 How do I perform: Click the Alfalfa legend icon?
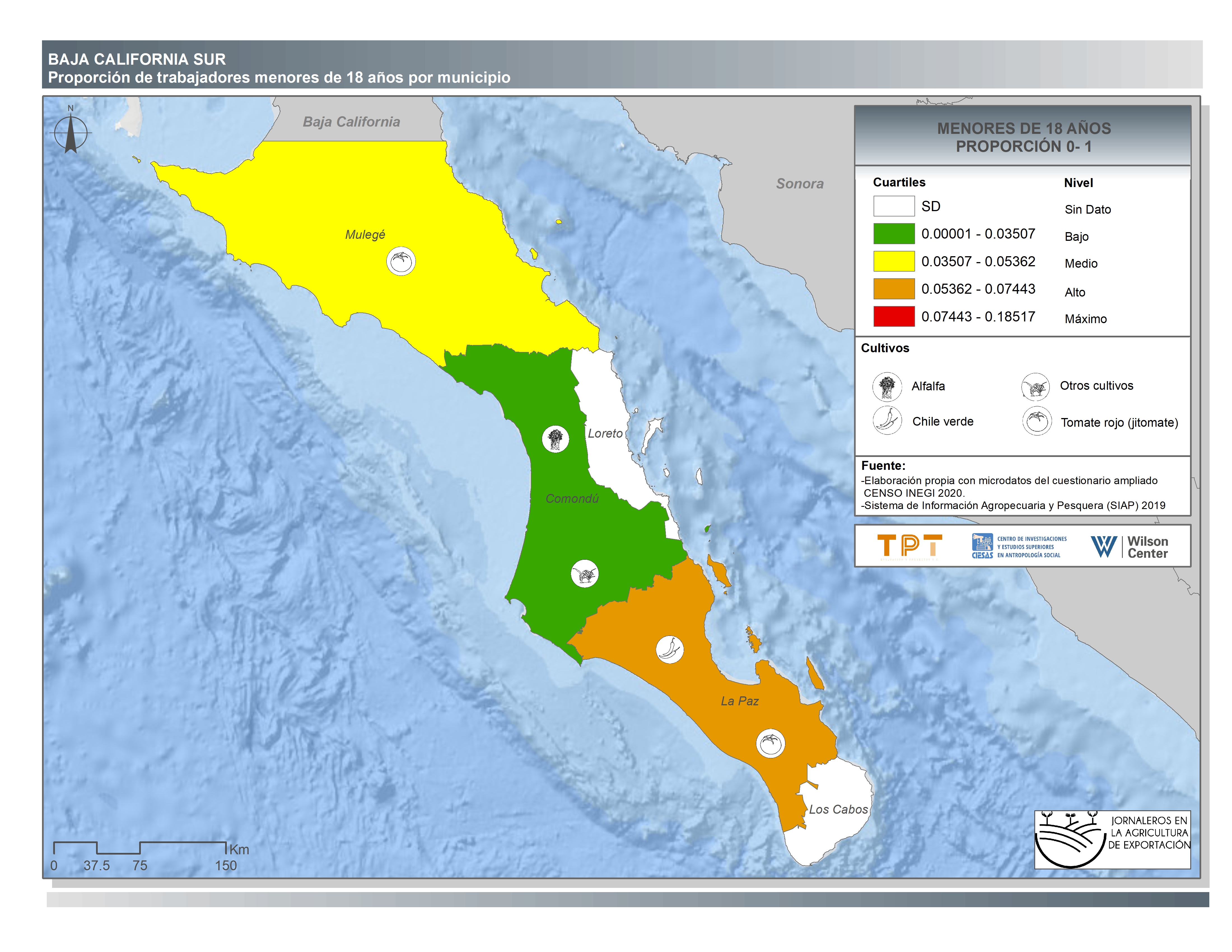(887, 387)
